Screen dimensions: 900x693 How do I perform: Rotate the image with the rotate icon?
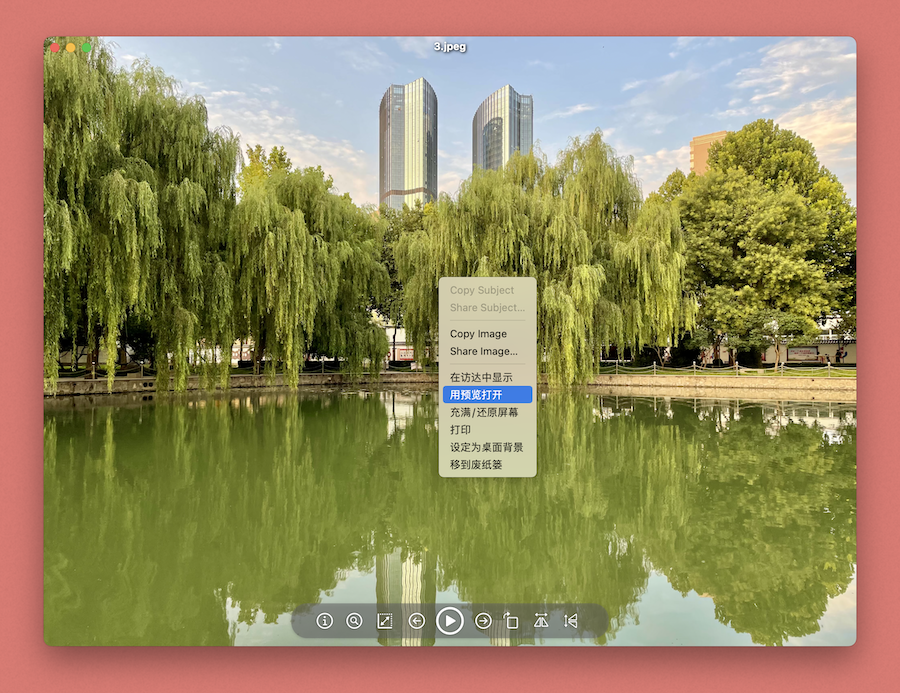pos(511,621)
